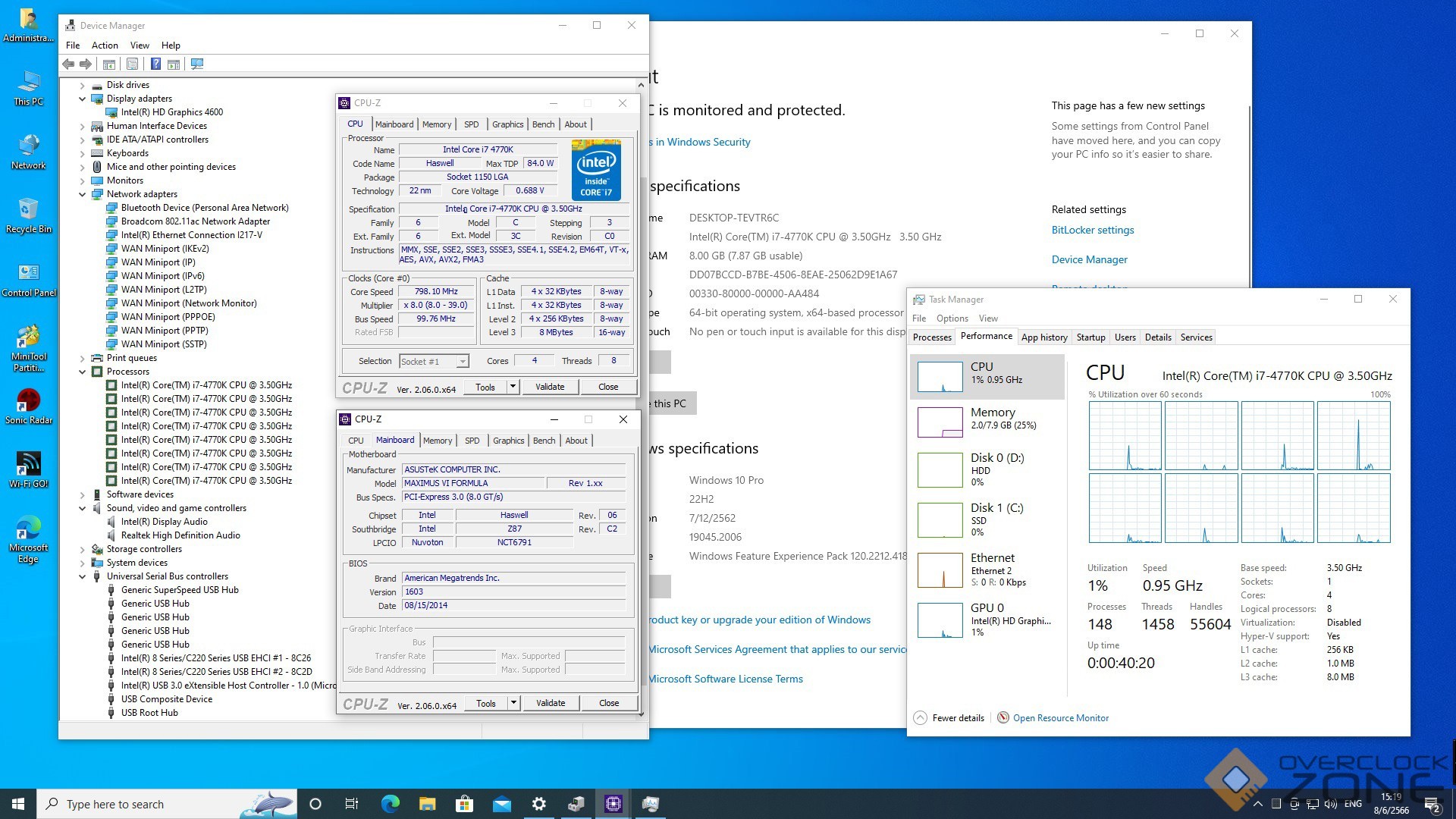Click the Properties icon in Device Manager toolbar
This screenshot has width=1456, height=819.
click(x=133, y=64)
